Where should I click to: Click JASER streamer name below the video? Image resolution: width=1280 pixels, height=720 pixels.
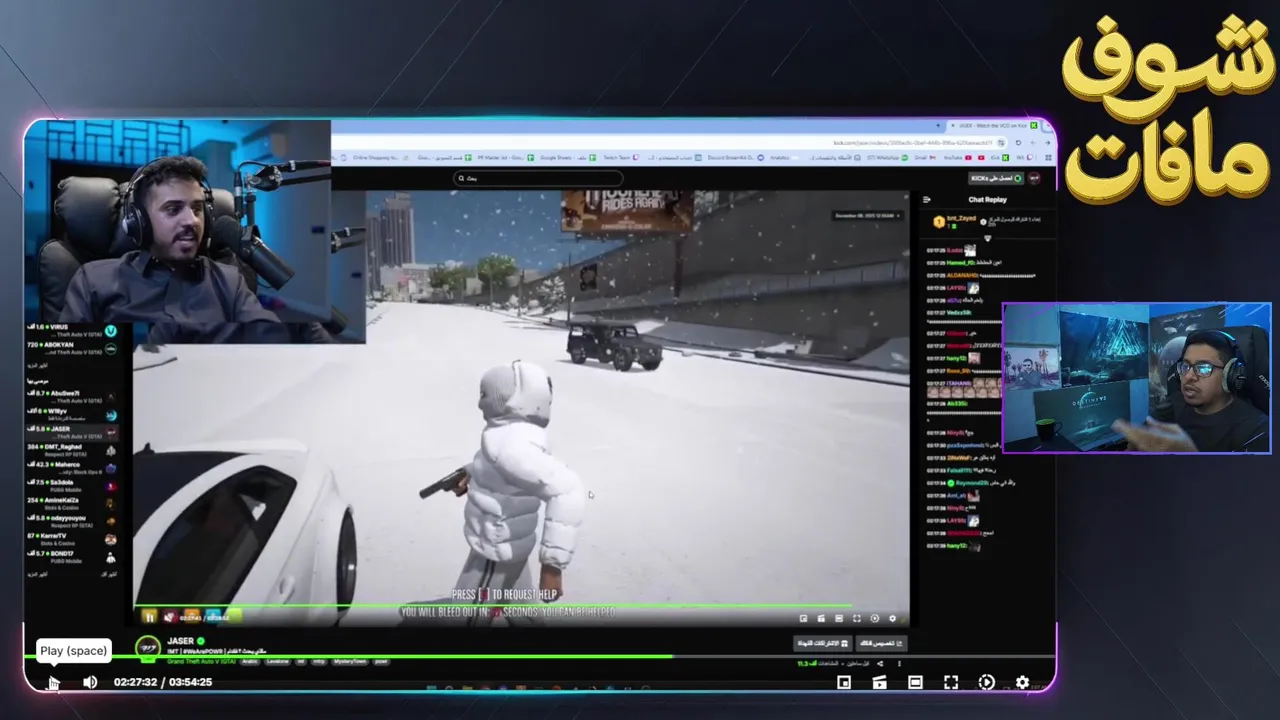180,641
